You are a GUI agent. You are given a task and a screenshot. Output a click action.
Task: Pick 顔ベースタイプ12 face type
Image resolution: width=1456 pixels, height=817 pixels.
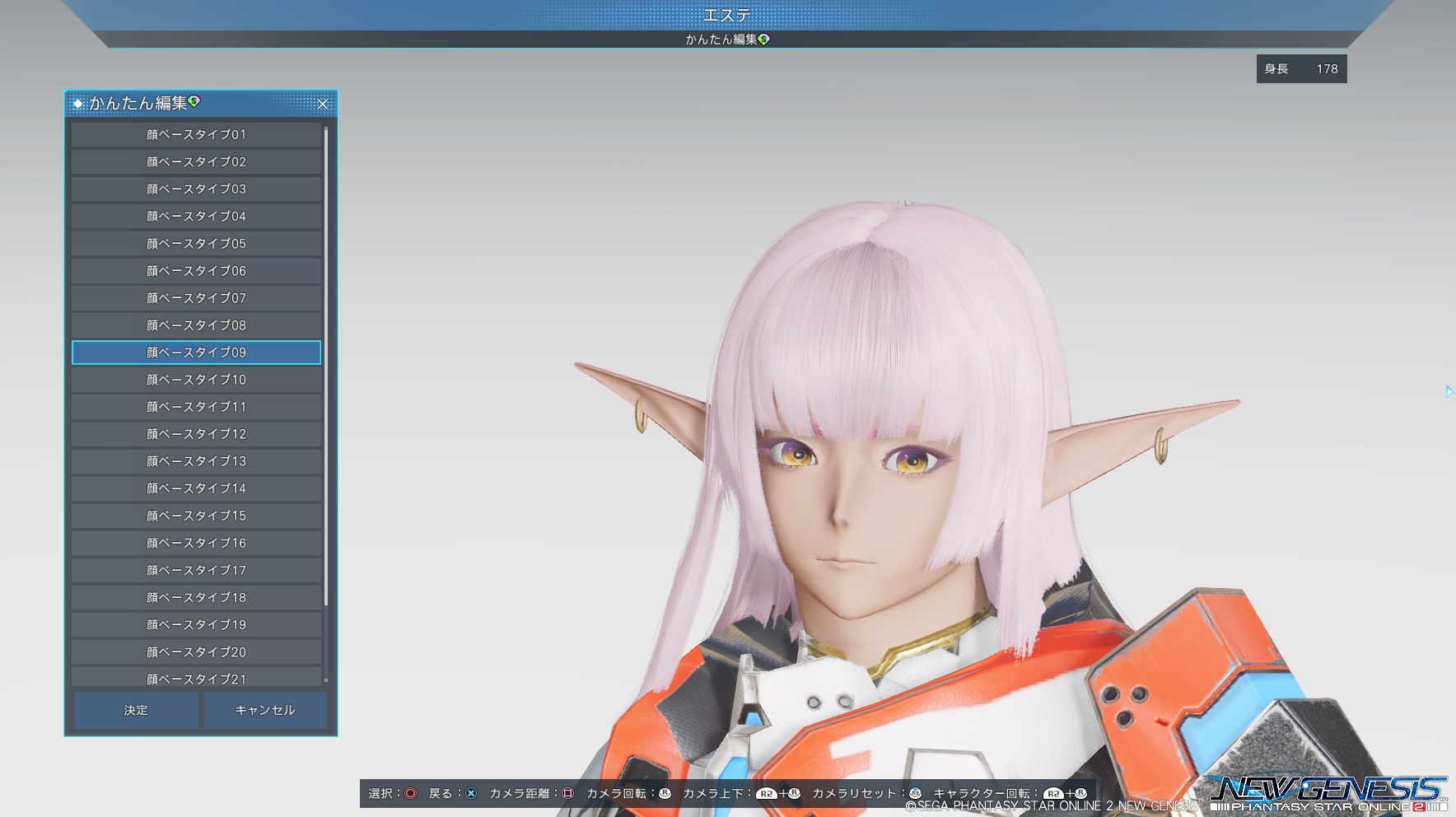tap(196, 434)
